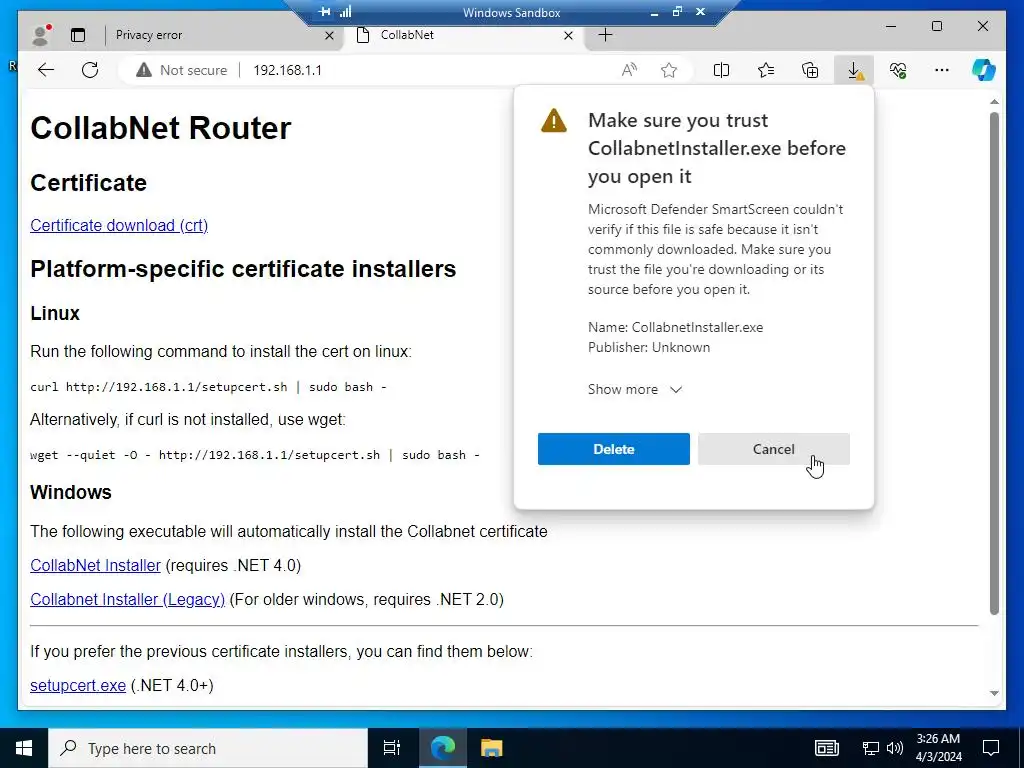Expand Show more in SmartScreen dialog
This screenshot has height=768, width=1024.
pos(635,389)
